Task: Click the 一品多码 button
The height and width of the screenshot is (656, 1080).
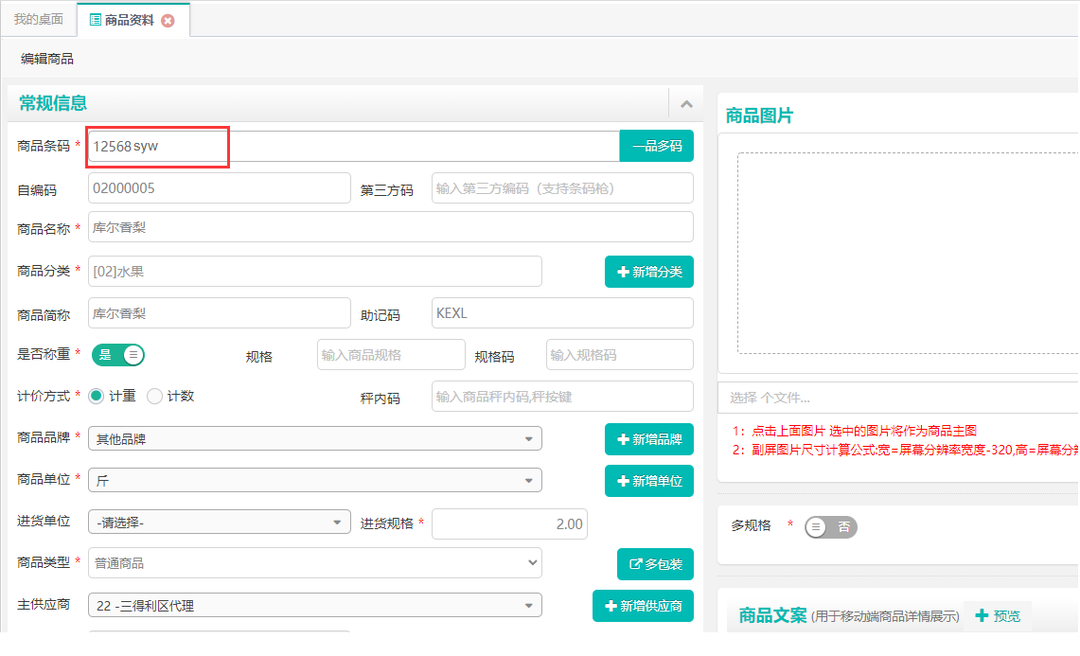Action: 656,146
